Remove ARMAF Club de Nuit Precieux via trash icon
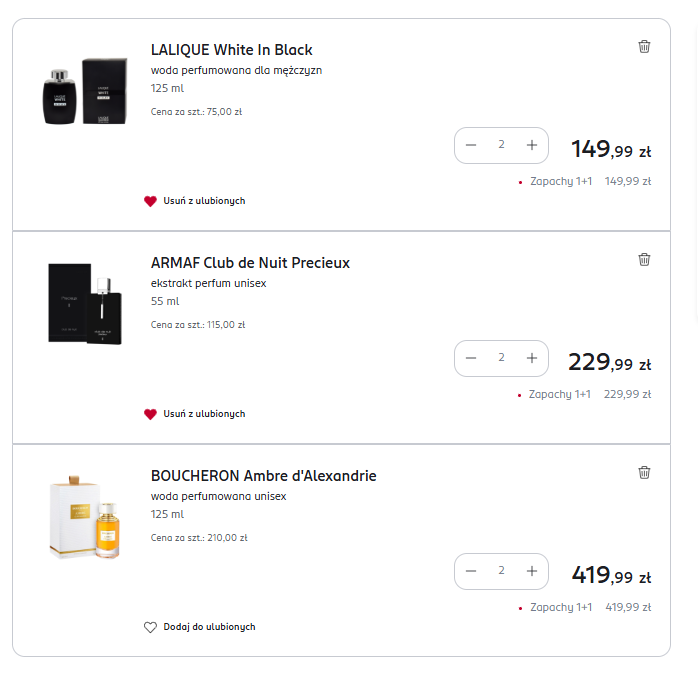698x676 pixels. (644, 259)
